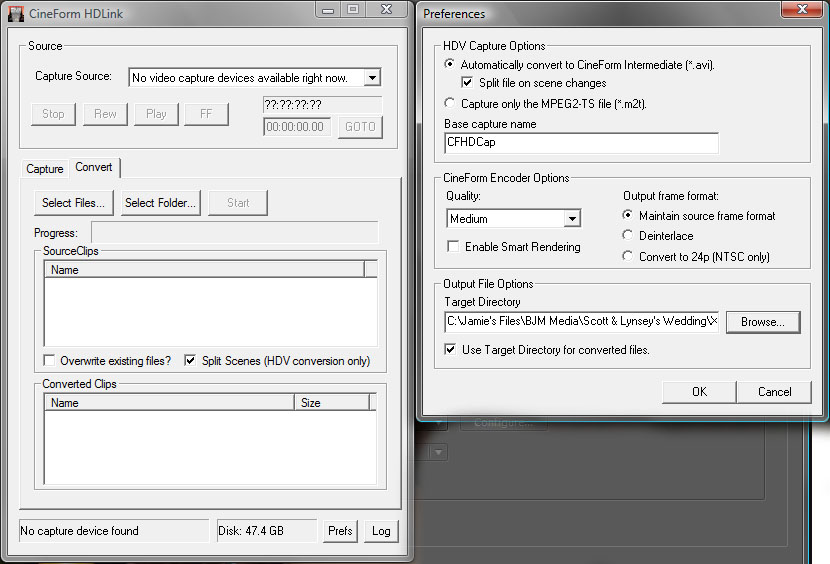Click the 00:00:00.00 timecode field
The height and width of the screenshot is (564, 830).
tap(297, 127)
